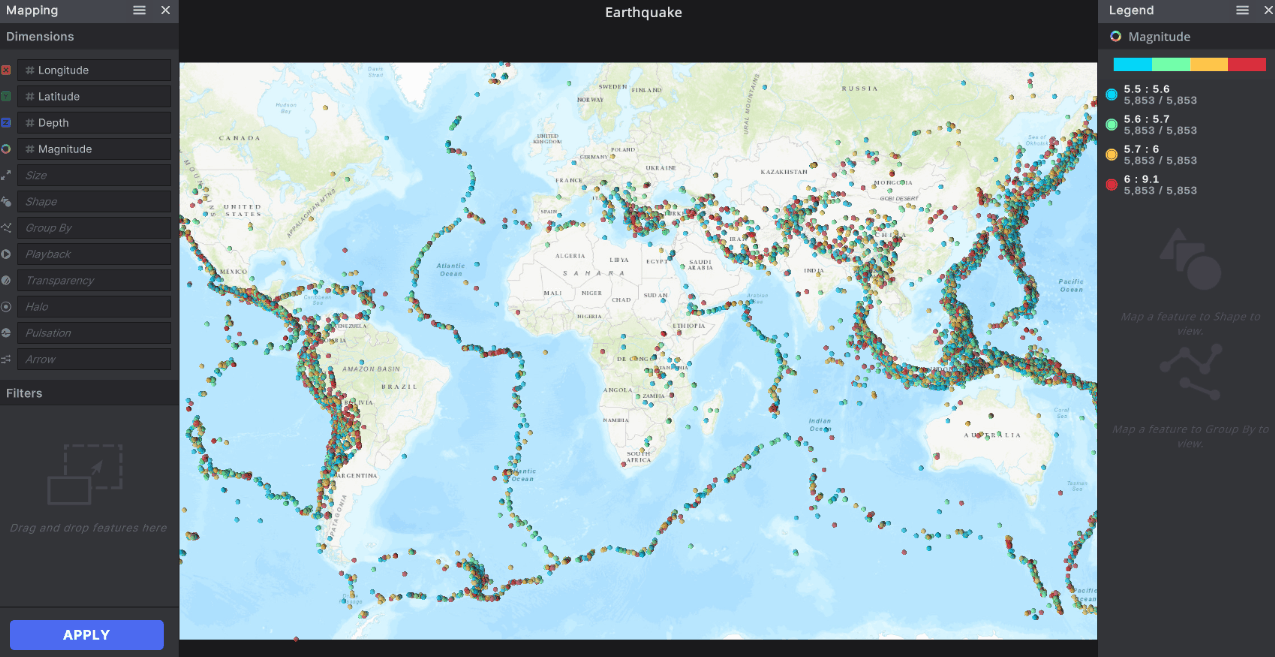Click the Group By dimension icon
1275x657 pixels.
6,228
